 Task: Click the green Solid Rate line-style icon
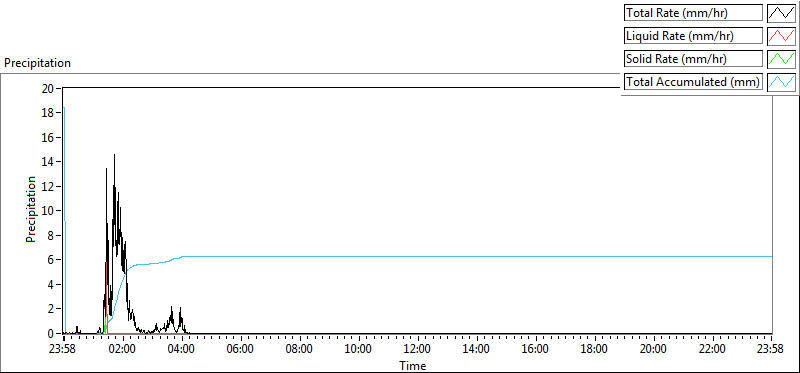tap(781, 59)
